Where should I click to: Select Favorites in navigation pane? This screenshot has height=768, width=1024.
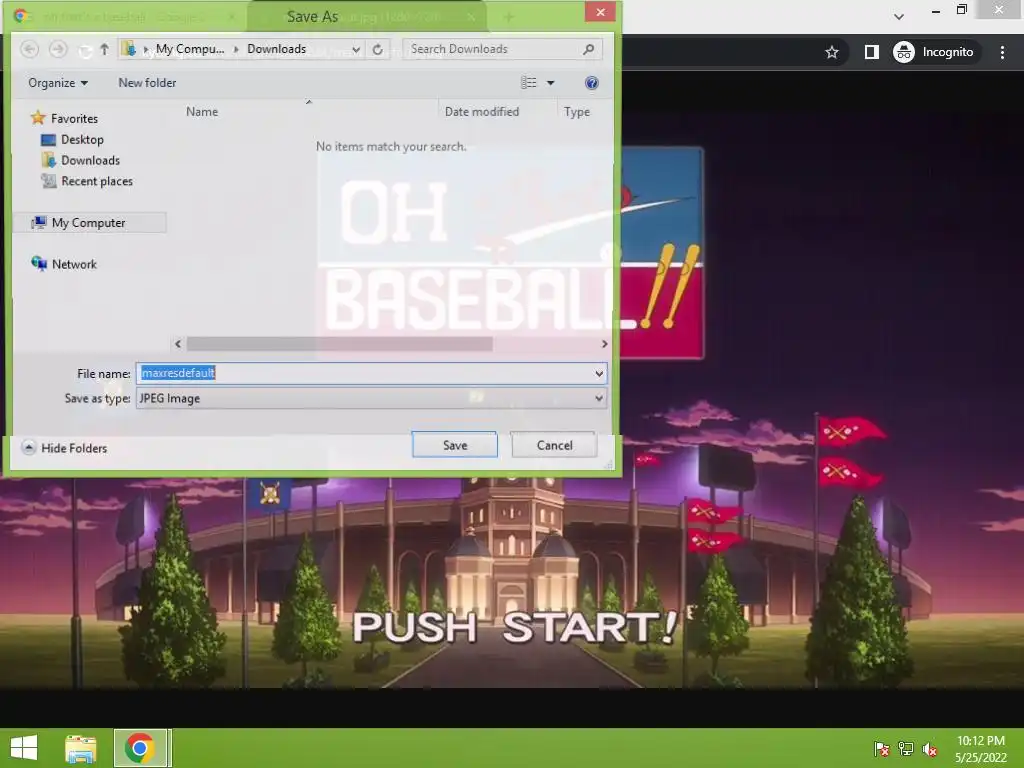point(65,118)
